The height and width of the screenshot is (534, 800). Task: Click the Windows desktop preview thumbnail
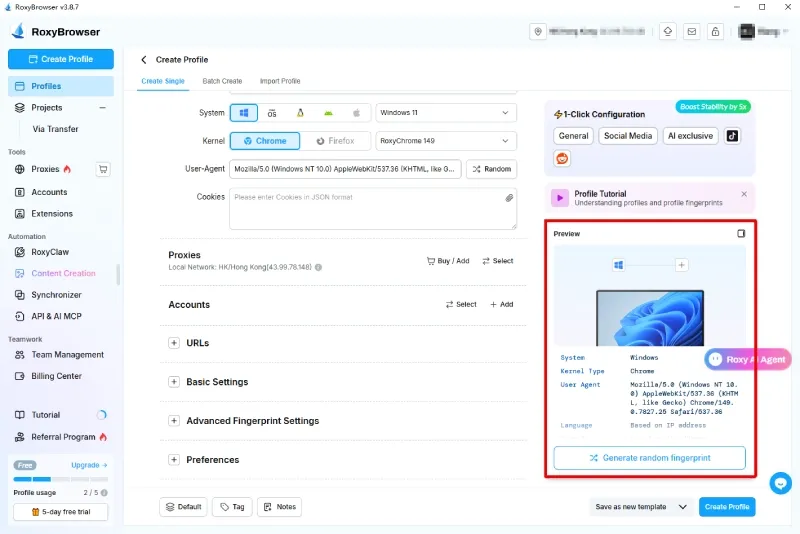pyautogui.click(x=650, y=318)
